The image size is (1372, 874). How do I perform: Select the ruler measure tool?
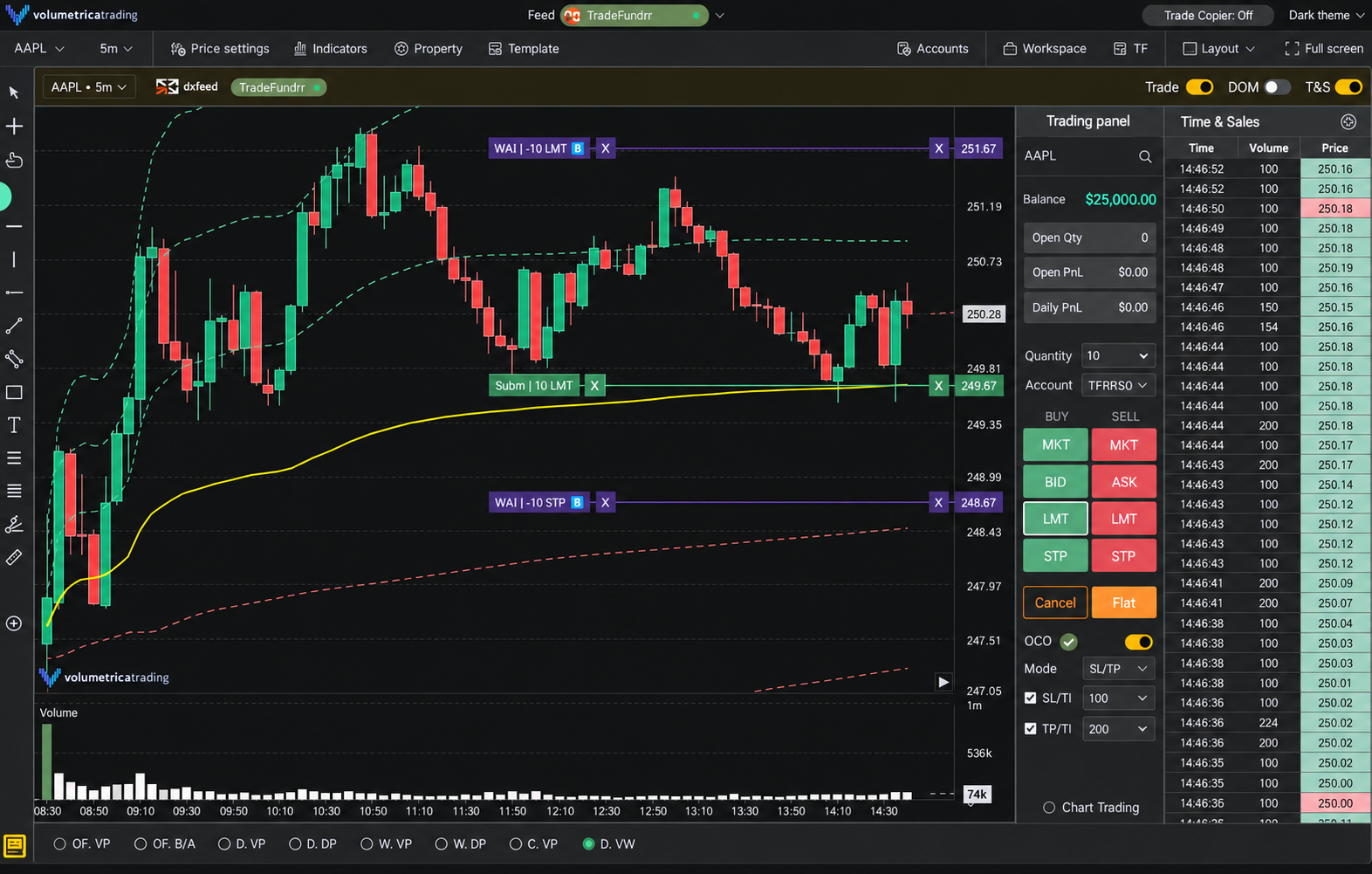point(14,557)
